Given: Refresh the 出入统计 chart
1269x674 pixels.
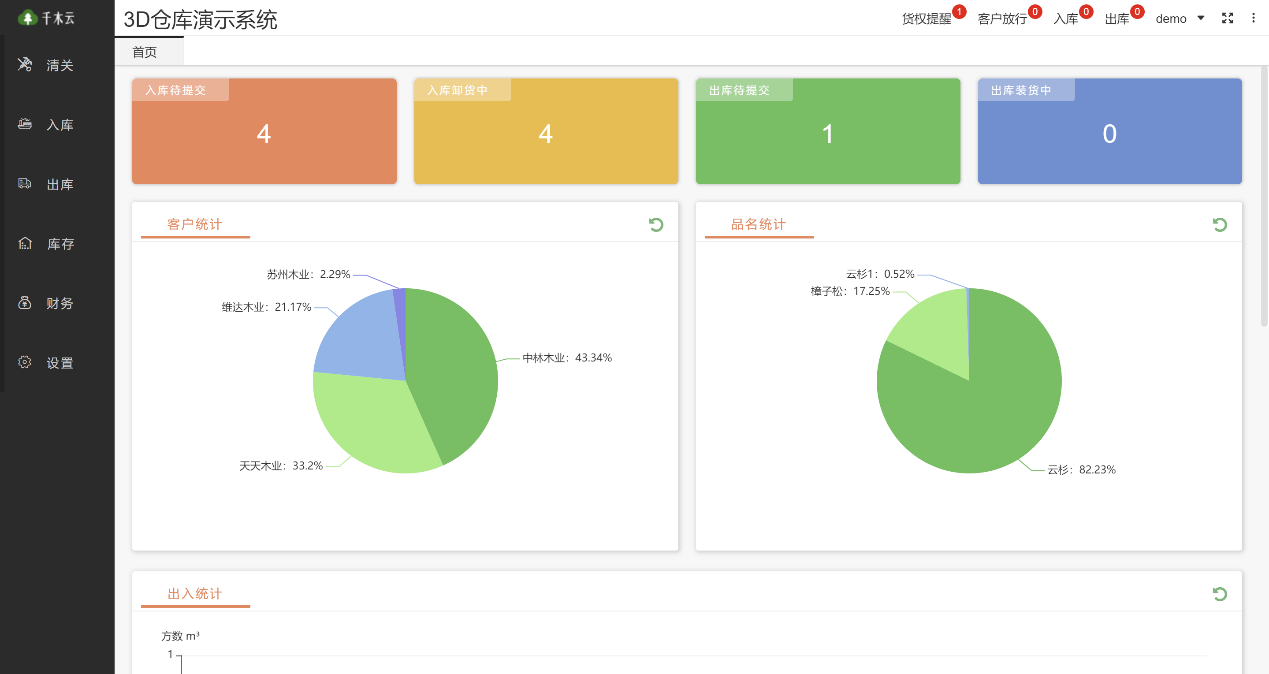Looking at the screenshot, I should coord(1220,594).
